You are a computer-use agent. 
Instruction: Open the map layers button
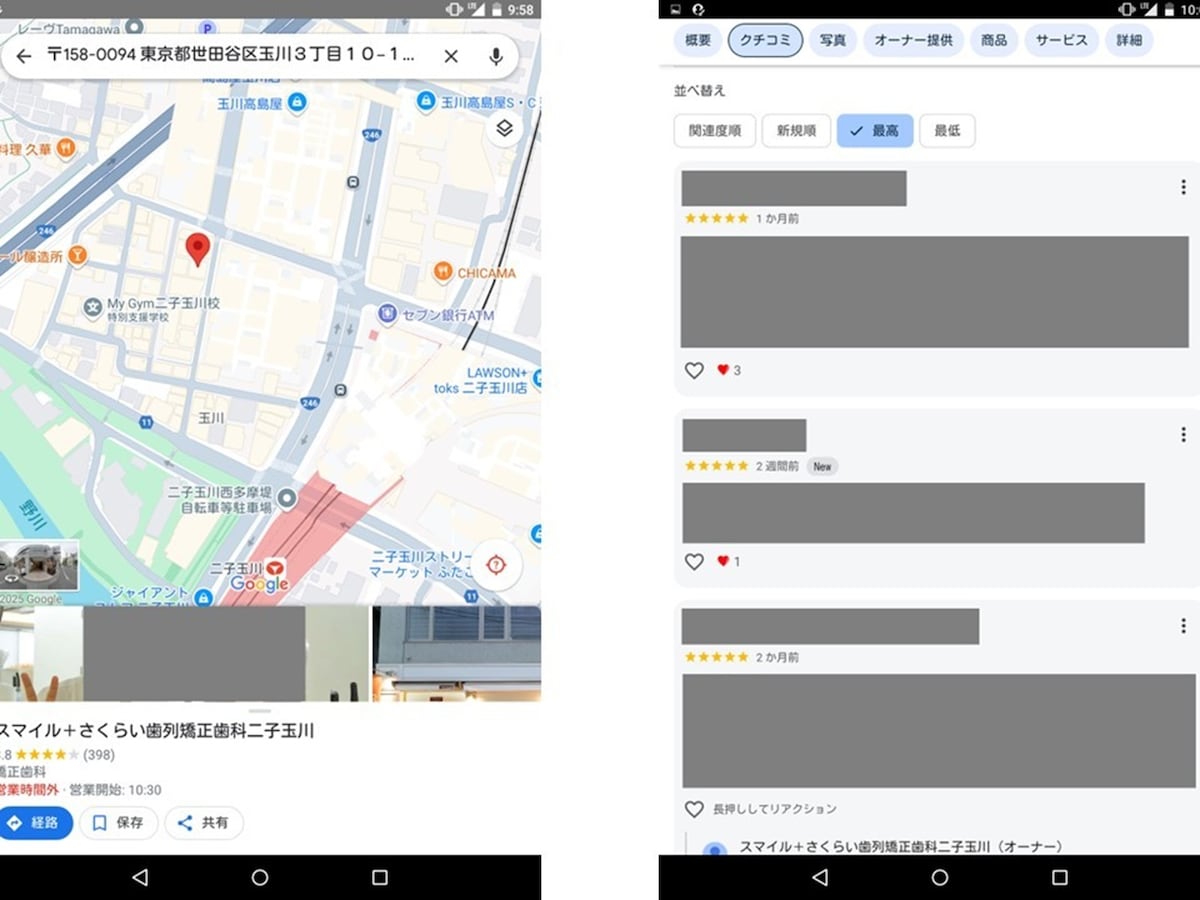[x=504, y=128]
